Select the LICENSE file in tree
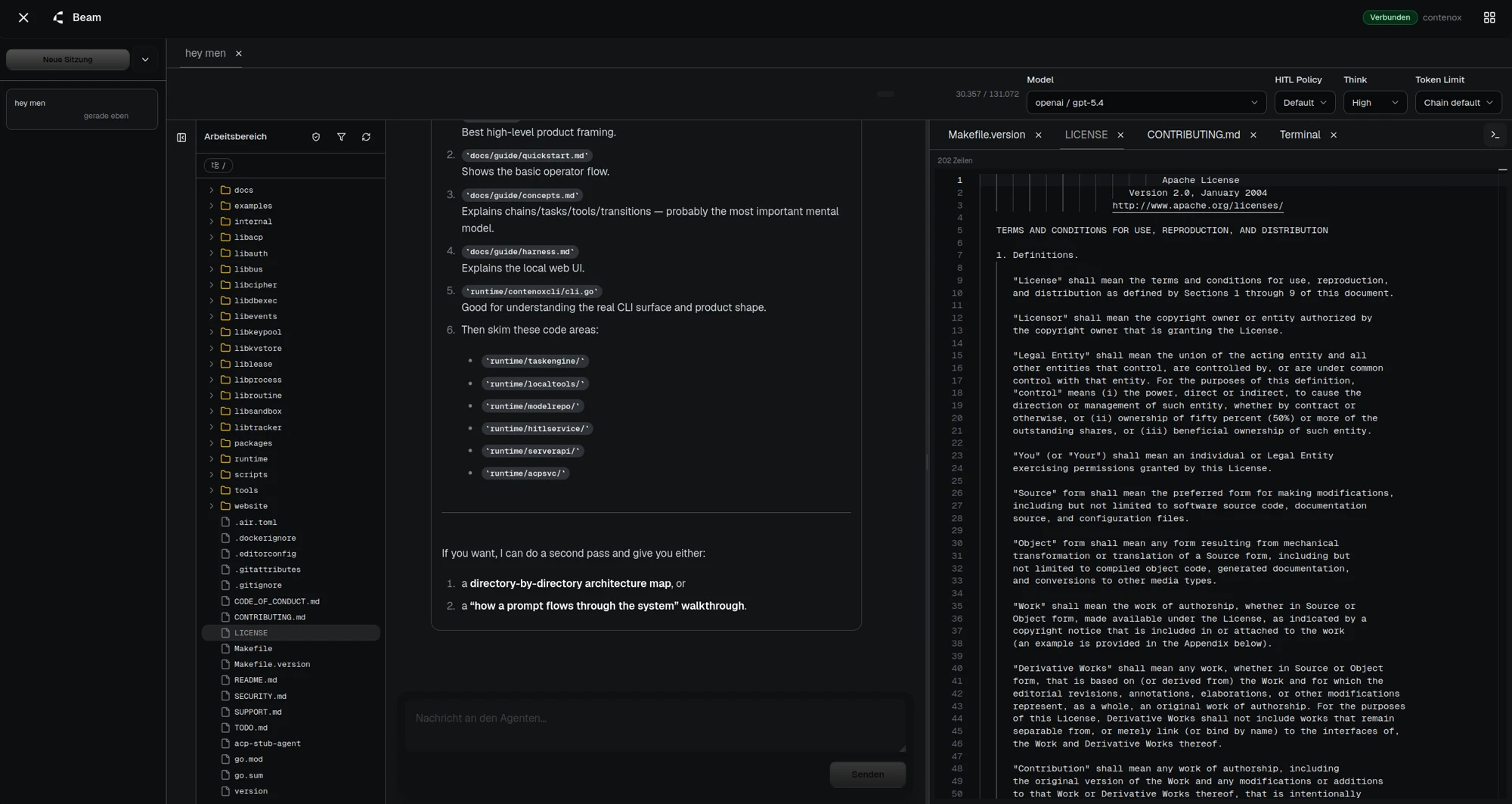1512x804 pixels. [x=290, y=633]
